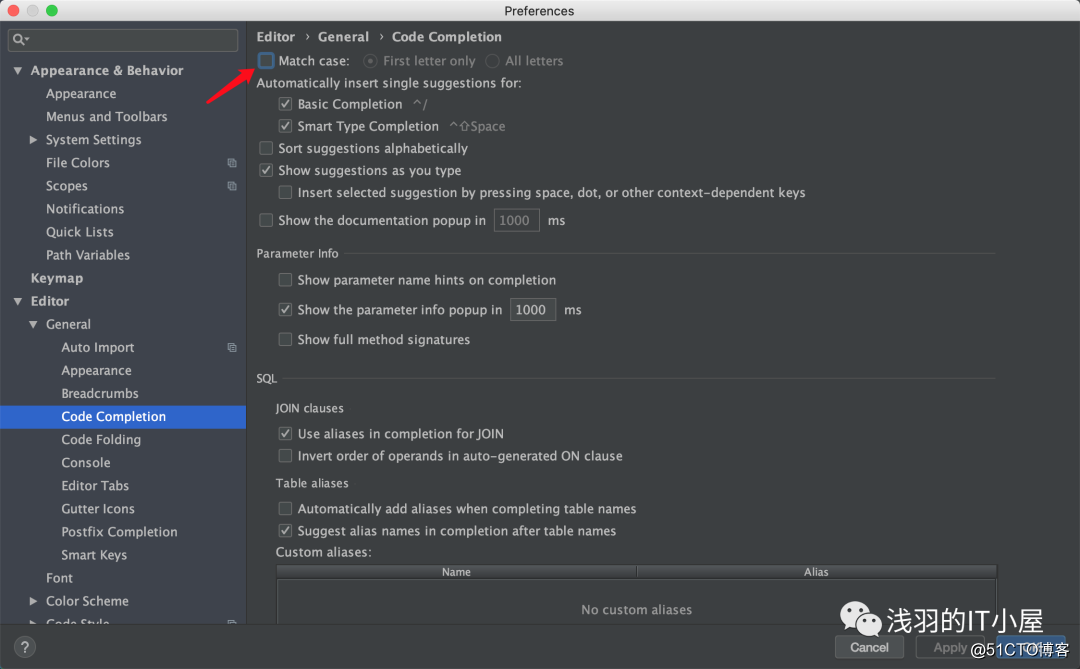Click Editor in the breadcrumb path
Screen dimensions: 1080x669
click(275, 36)
